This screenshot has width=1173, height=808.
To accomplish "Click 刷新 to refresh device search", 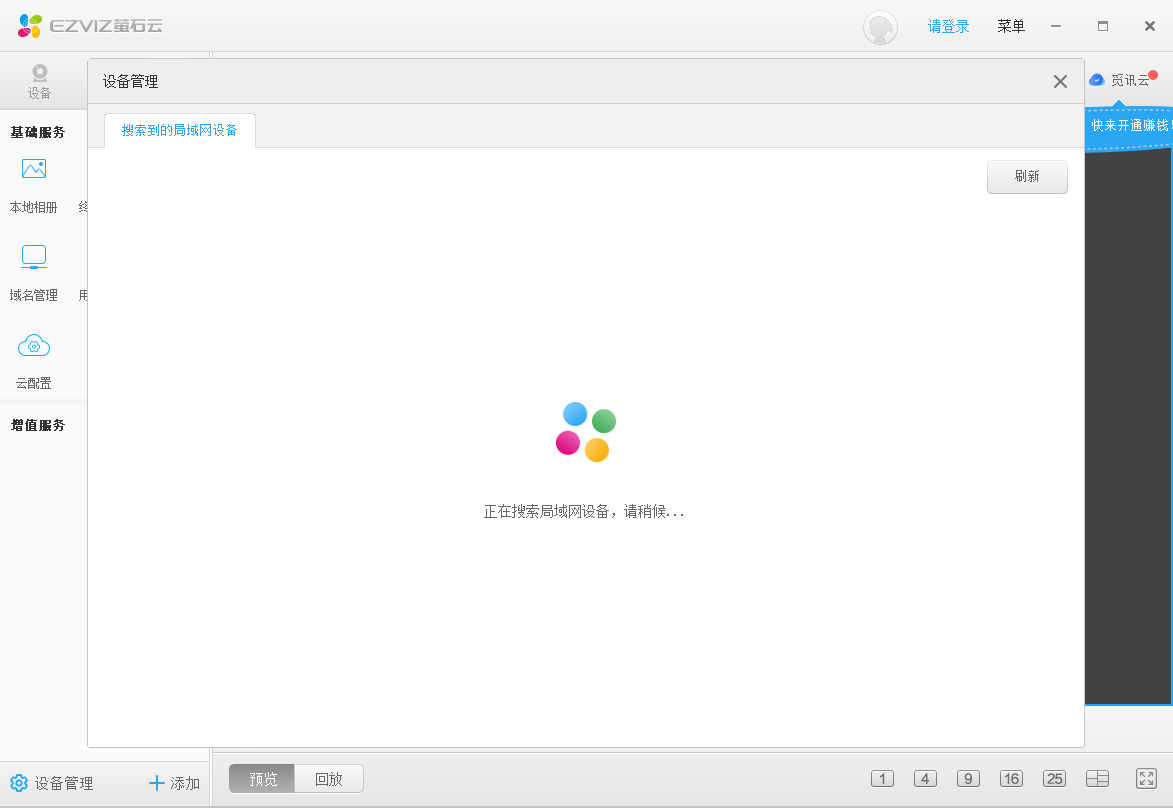I will pyautogui.click(x=1027, y=176).
